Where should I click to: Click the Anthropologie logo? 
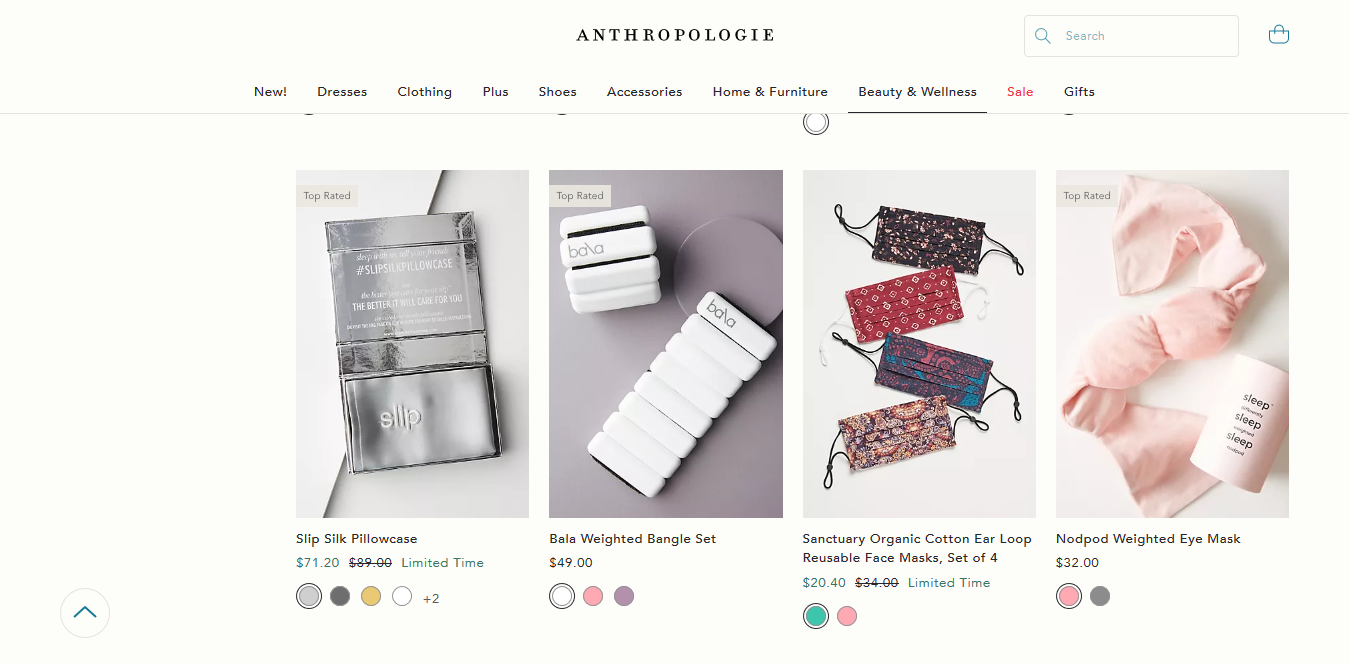point(675,35)
